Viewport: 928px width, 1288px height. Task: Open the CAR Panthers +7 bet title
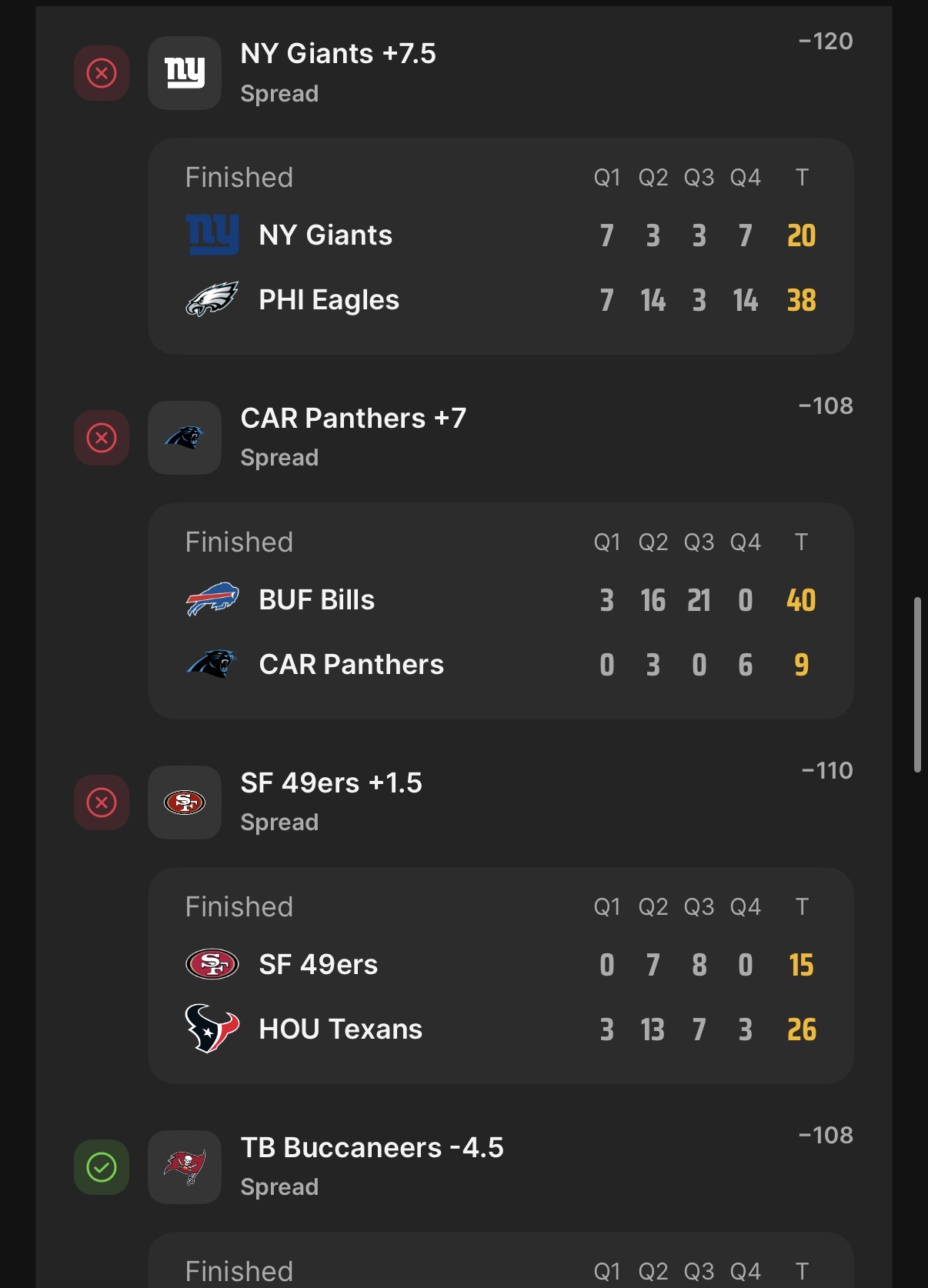(x=353, y=419)
